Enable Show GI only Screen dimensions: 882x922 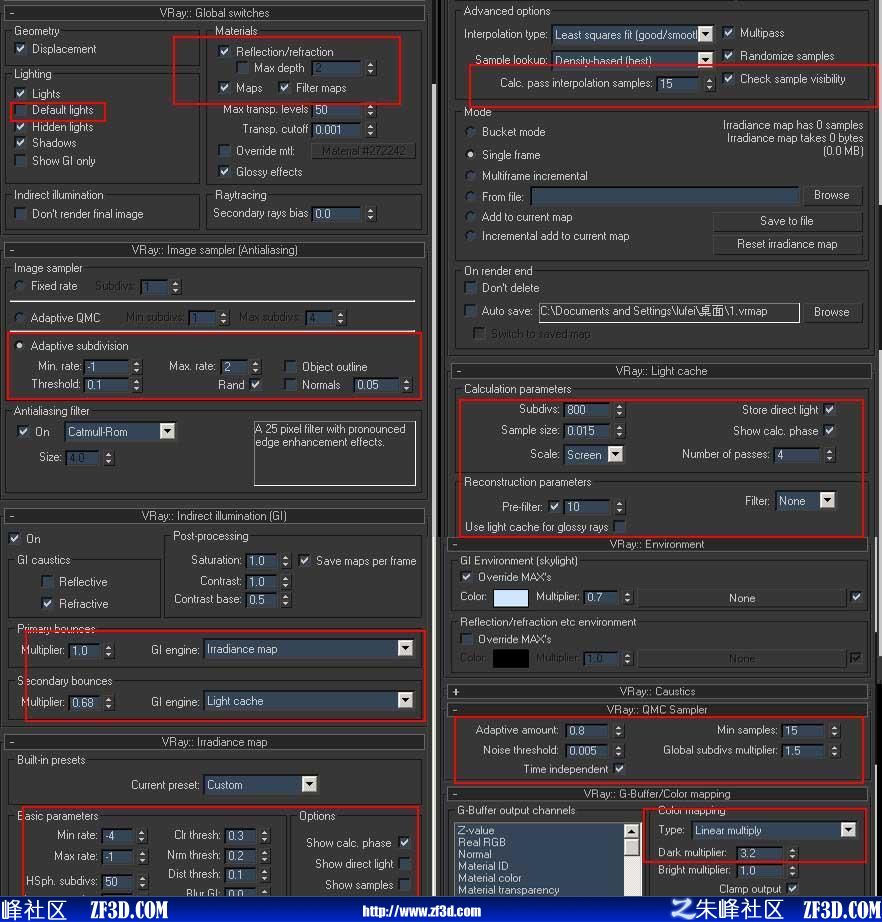click(21, 161)
